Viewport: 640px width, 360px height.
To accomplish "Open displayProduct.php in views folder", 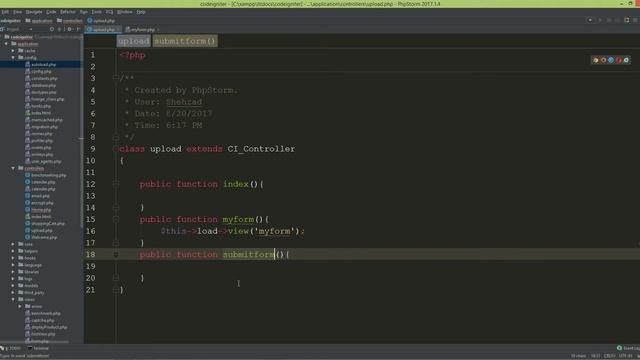I will [49, 327].
